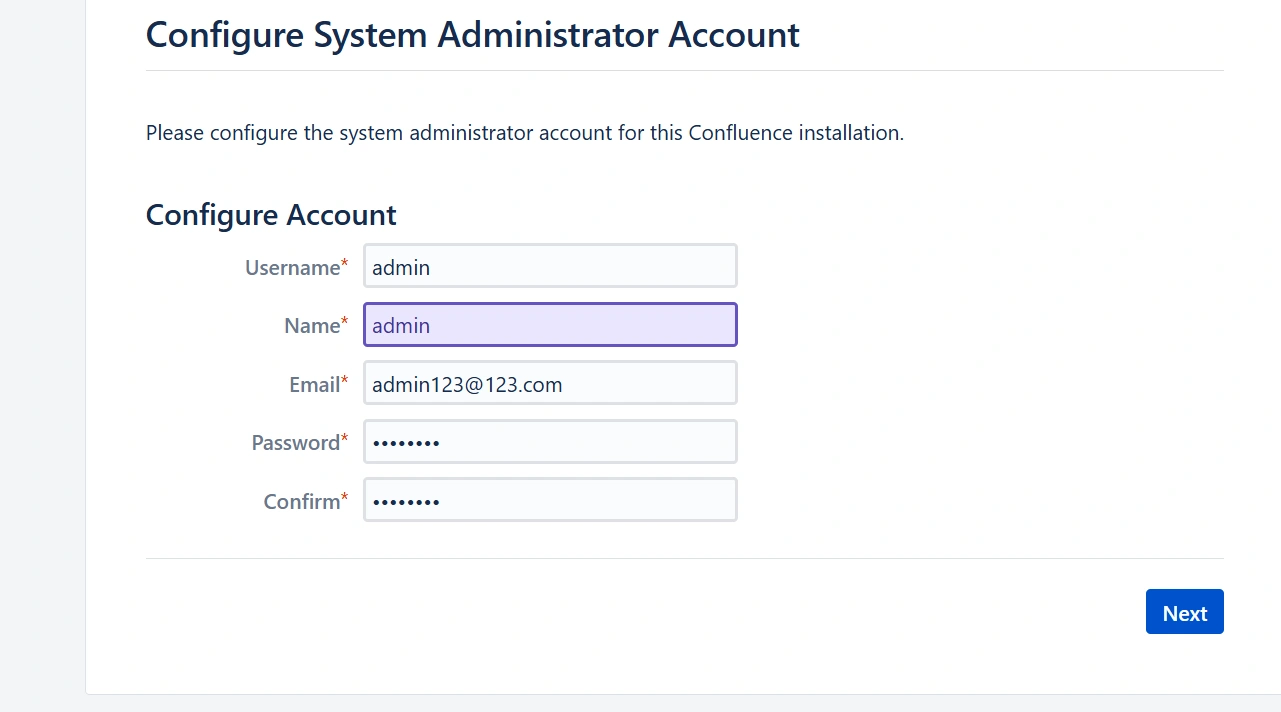Viewport: 1281px width, 712px height.
Task: Click the required asterisk beside Email
Action: point(345,381)
